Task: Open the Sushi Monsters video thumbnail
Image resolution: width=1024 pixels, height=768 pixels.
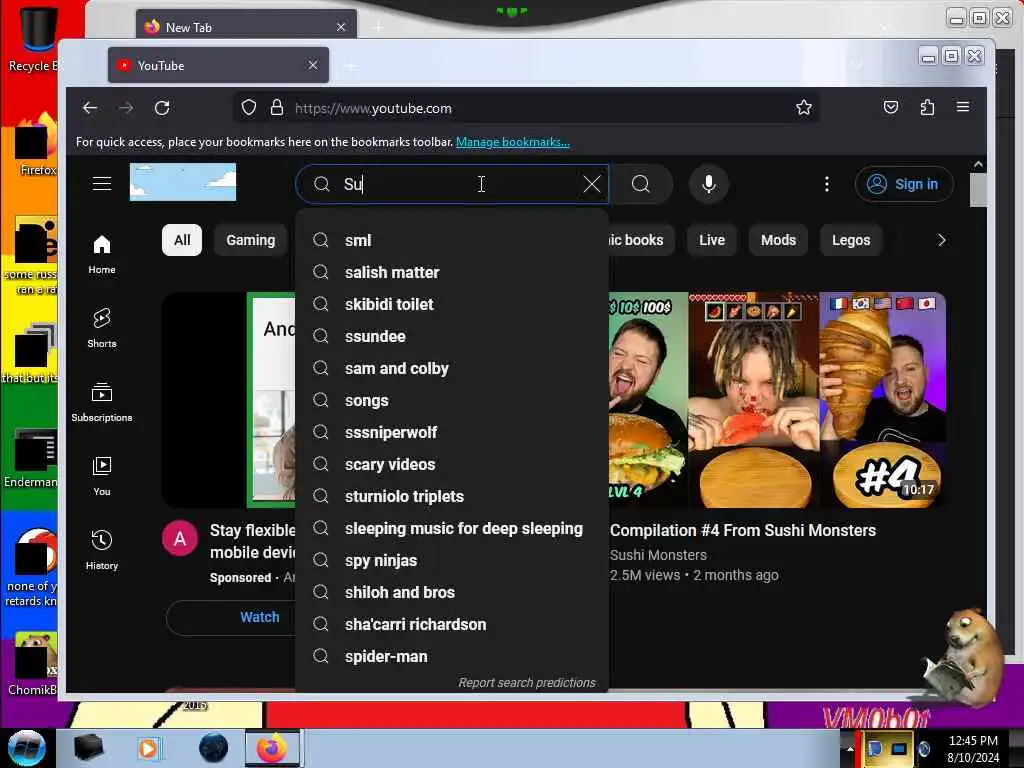Action: pyautogui.click(x=777, y=400)
